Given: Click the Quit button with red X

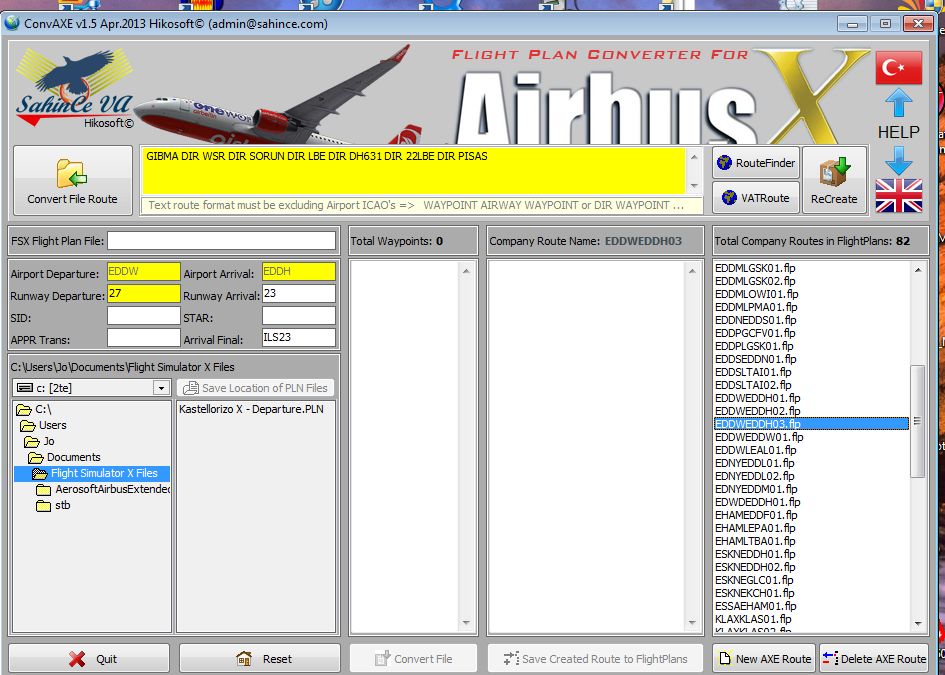Looking at the screenshot, I should 89,659.
